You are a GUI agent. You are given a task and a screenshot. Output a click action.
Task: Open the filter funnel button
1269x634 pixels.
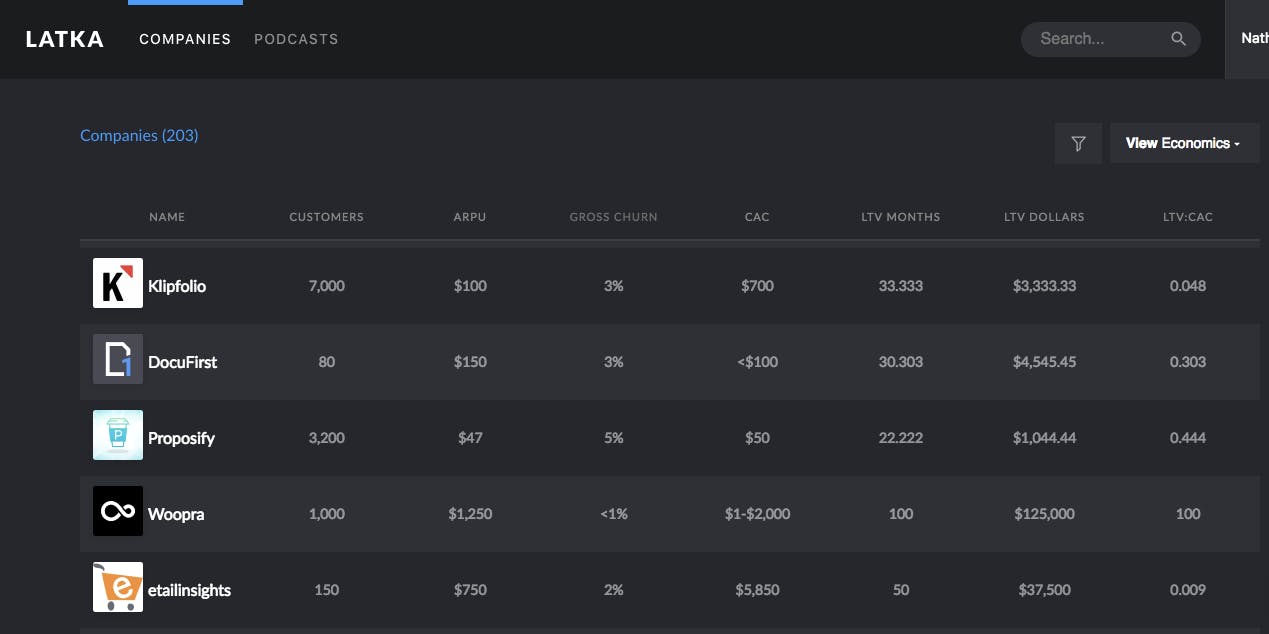click(1078, 143)
